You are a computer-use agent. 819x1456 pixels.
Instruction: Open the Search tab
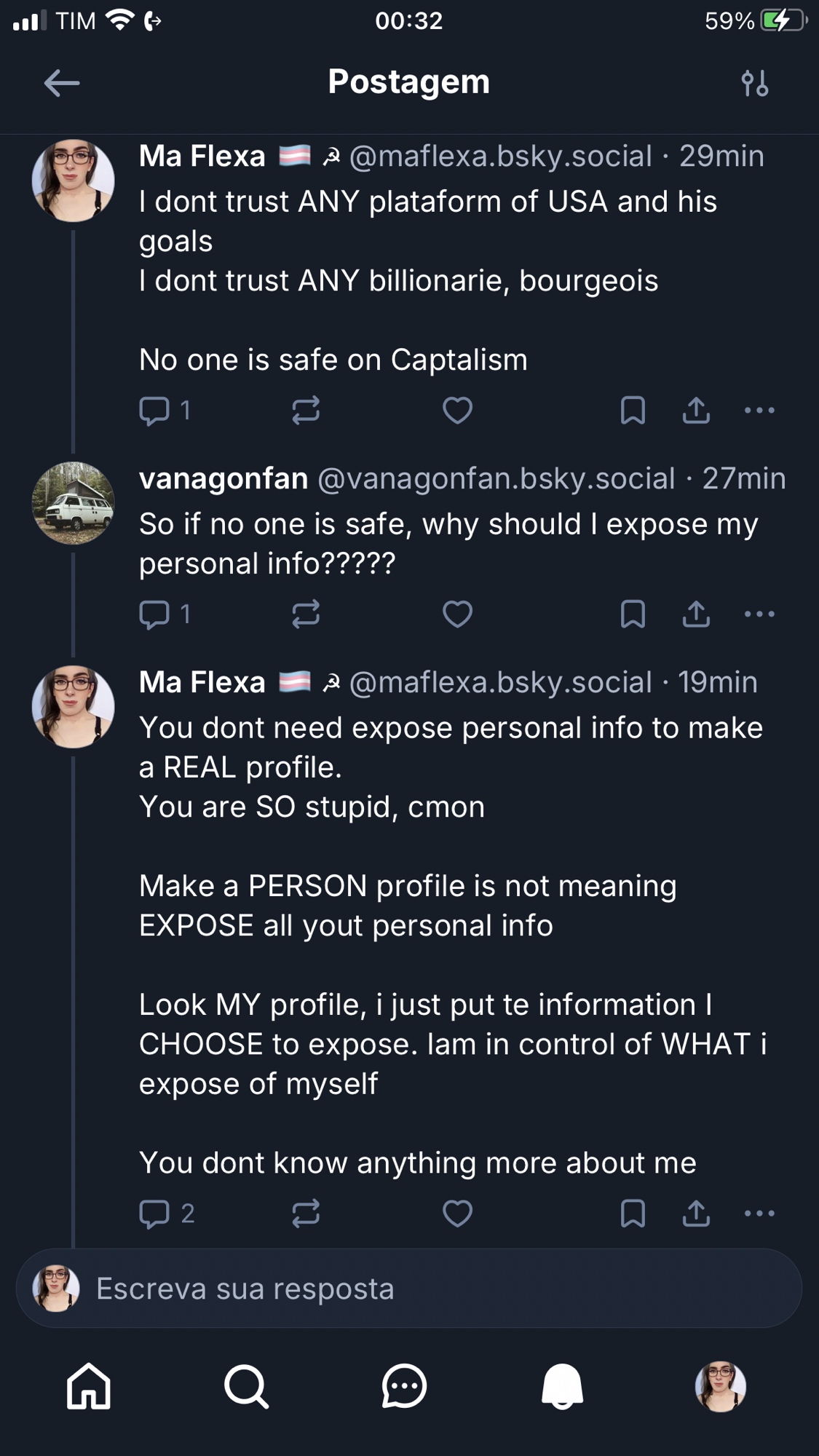click(x=246, y=1386)
